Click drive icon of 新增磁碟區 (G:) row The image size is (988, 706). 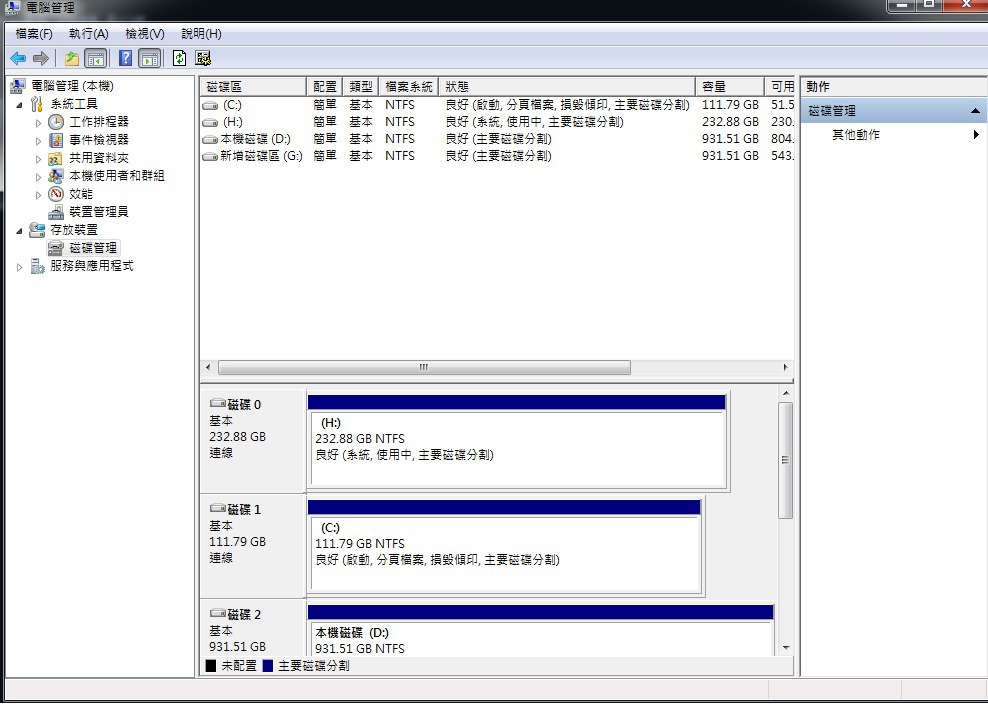point(210,156)
